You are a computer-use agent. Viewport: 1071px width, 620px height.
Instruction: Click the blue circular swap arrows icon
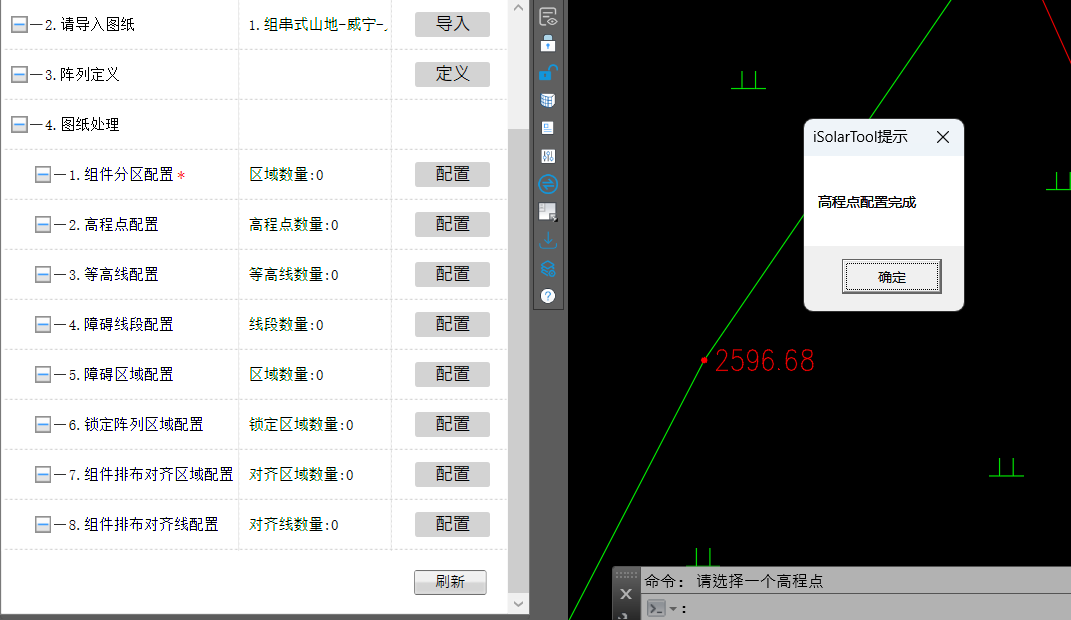click(548, 184)
